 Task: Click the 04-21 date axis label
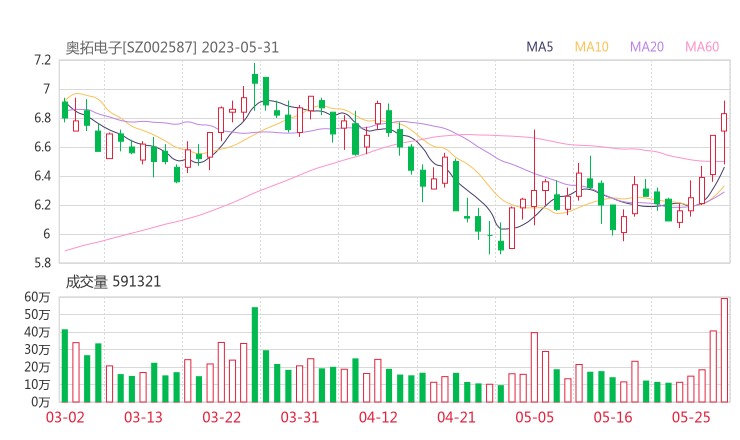pos(456,417)
